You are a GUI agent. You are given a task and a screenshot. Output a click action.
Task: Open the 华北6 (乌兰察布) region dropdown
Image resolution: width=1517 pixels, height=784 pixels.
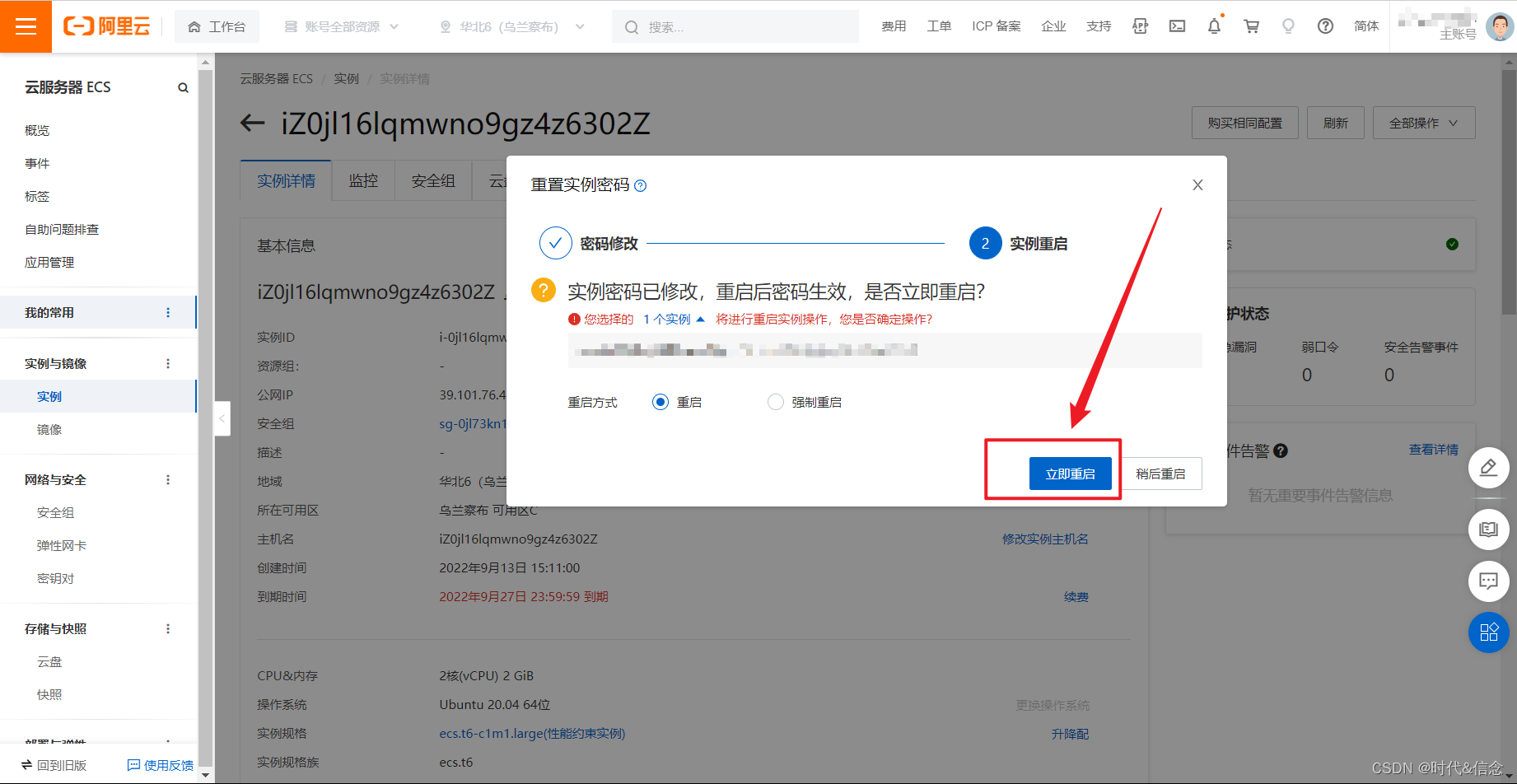point(512,26)
